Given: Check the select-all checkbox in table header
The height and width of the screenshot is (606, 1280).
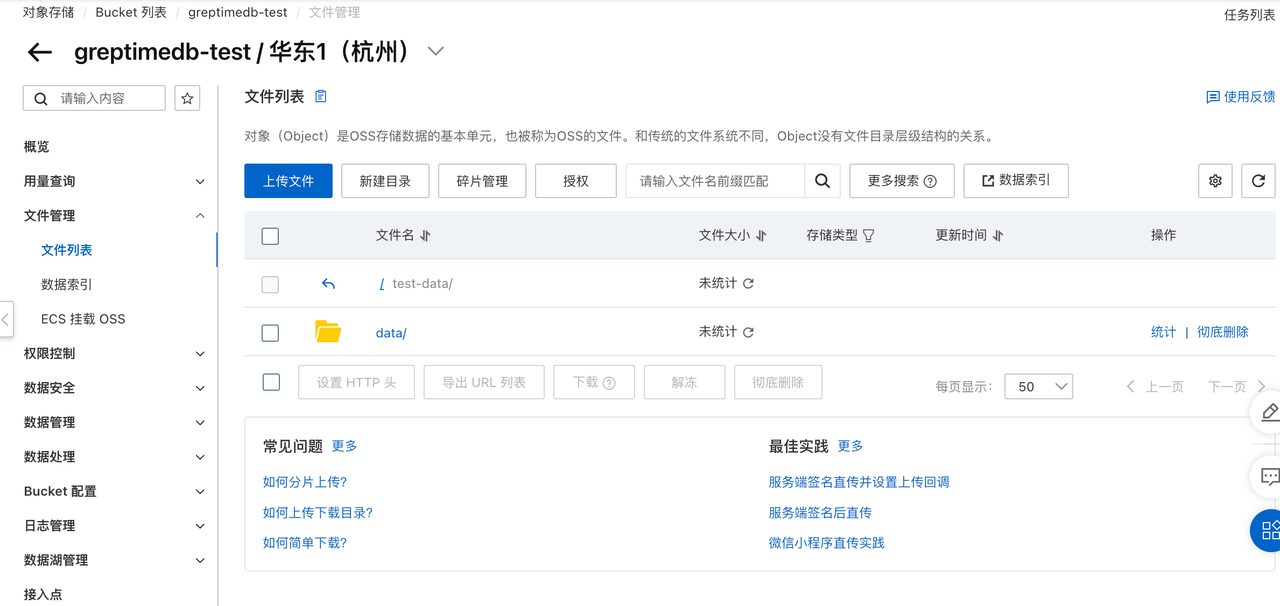Looking at the screenshot, I should pos(270,234).
